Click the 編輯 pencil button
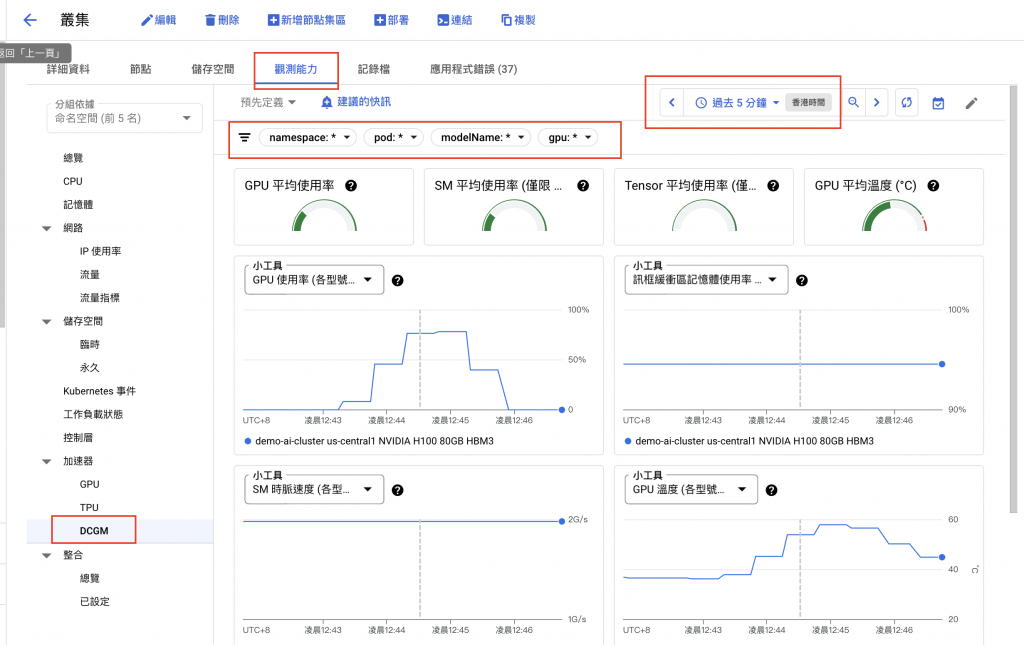 coord(159,20)
